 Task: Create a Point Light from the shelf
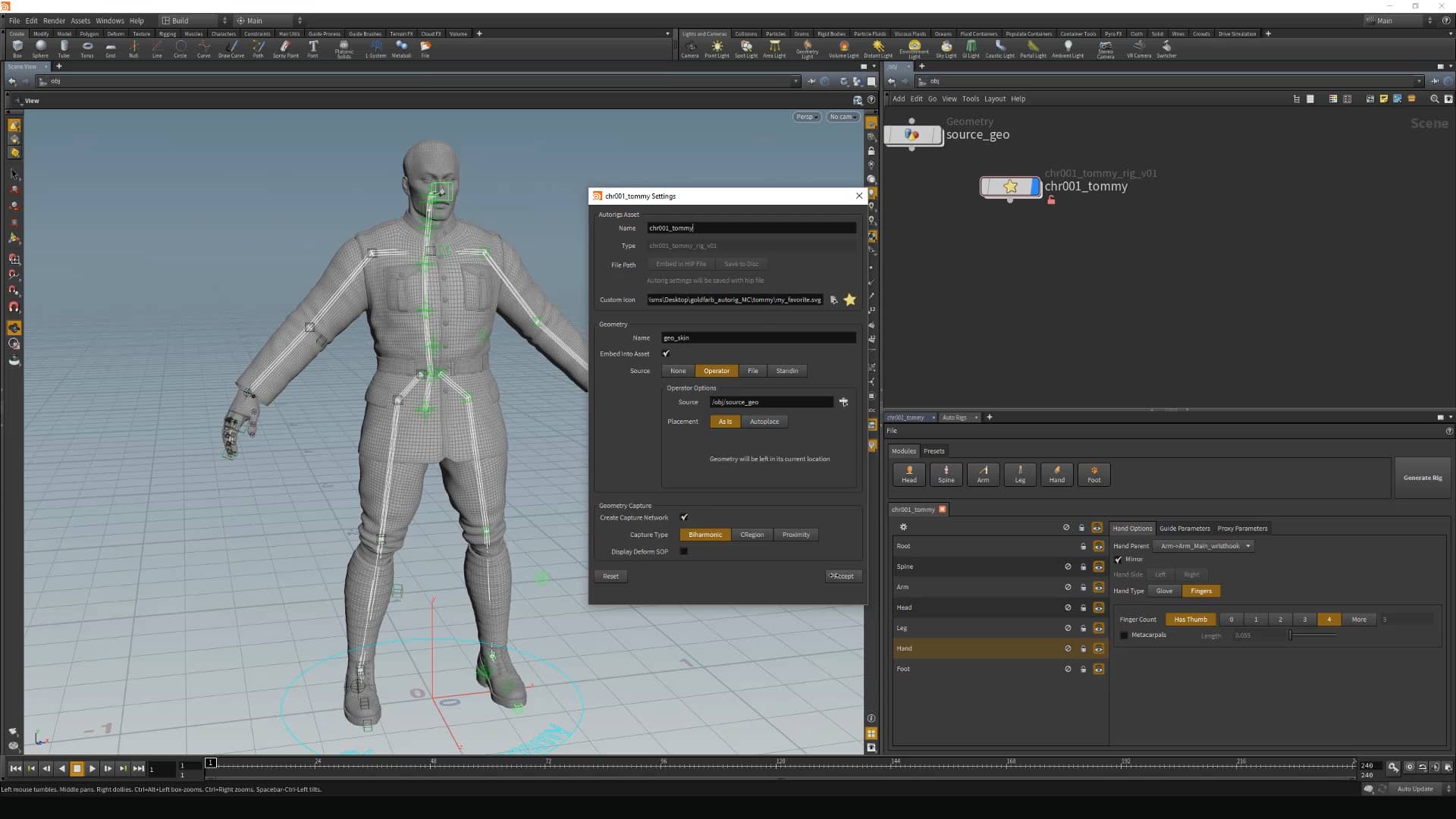pyautogui.click(x=717, y=48)
